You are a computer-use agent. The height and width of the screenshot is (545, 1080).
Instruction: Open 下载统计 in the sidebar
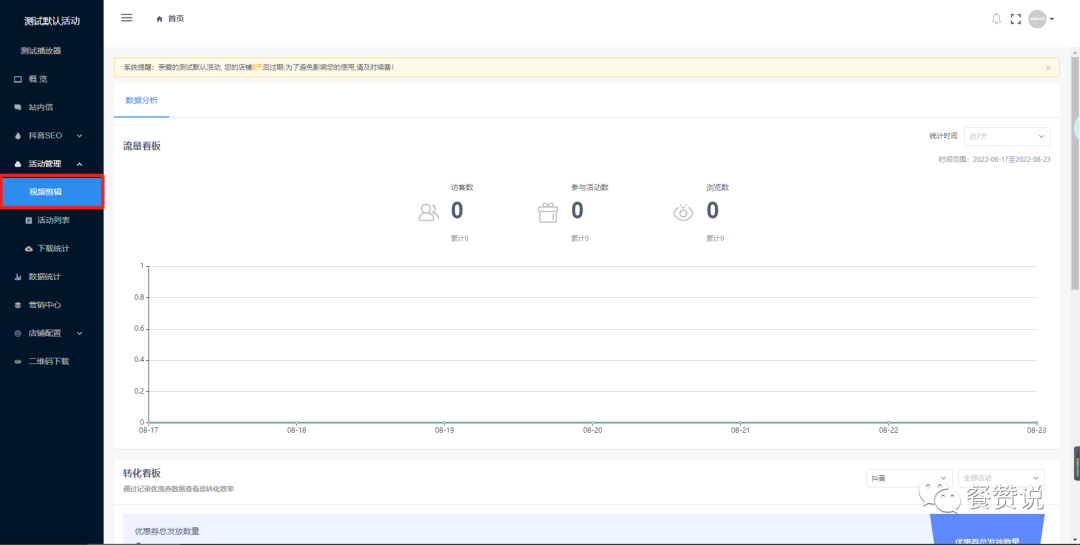pos(52,249)
